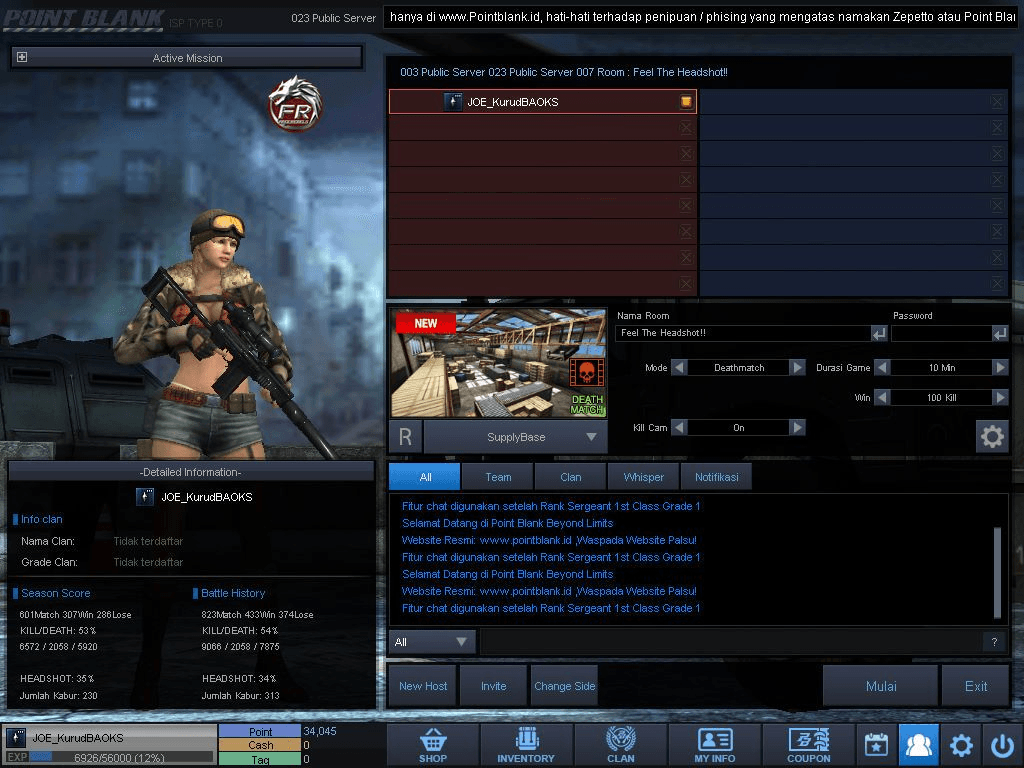Open the friends community icon
The height and width of the screenshot is (768, 1024).
[919, 745]
